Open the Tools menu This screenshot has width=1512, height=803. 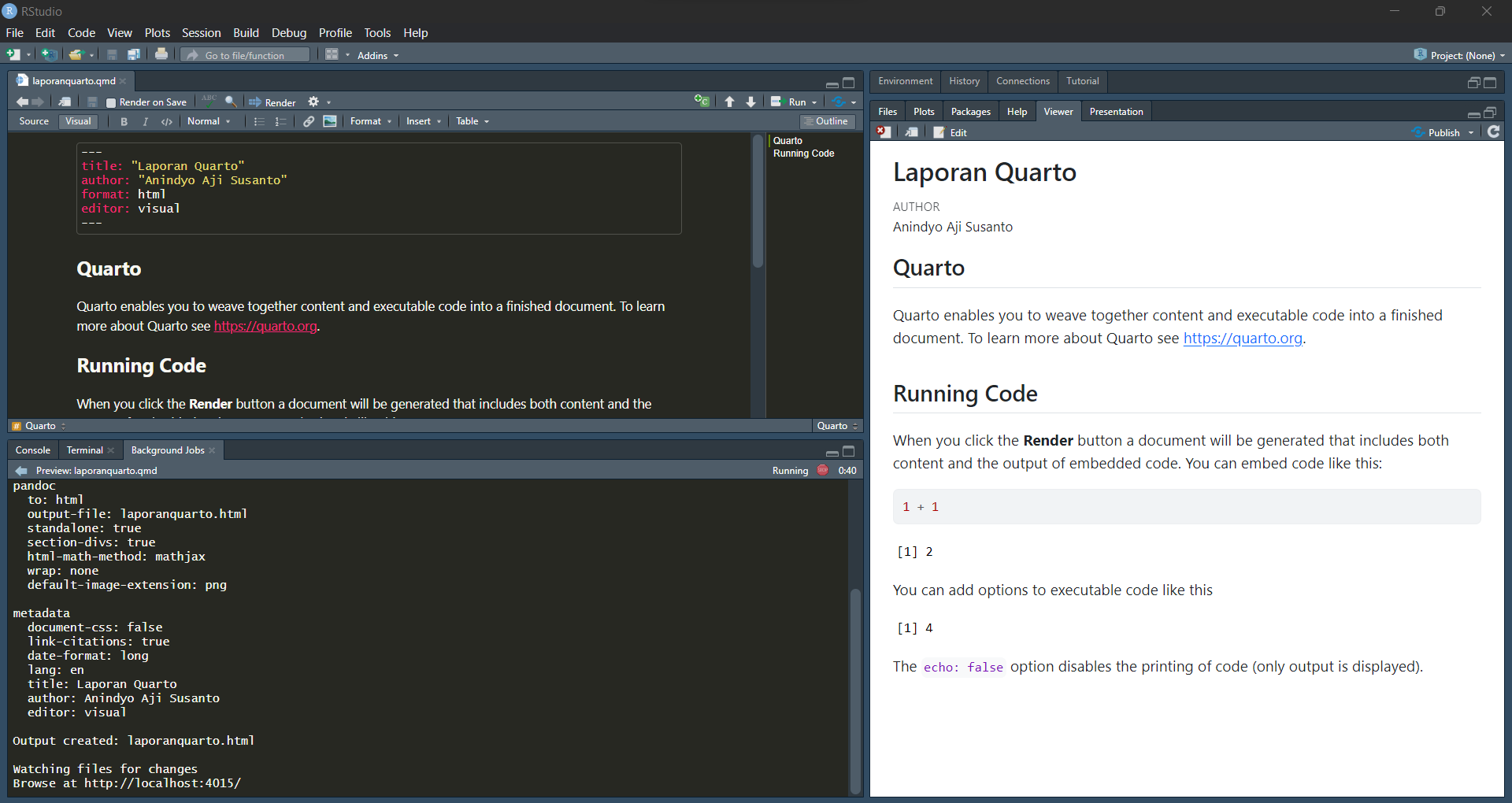point(377,32)
